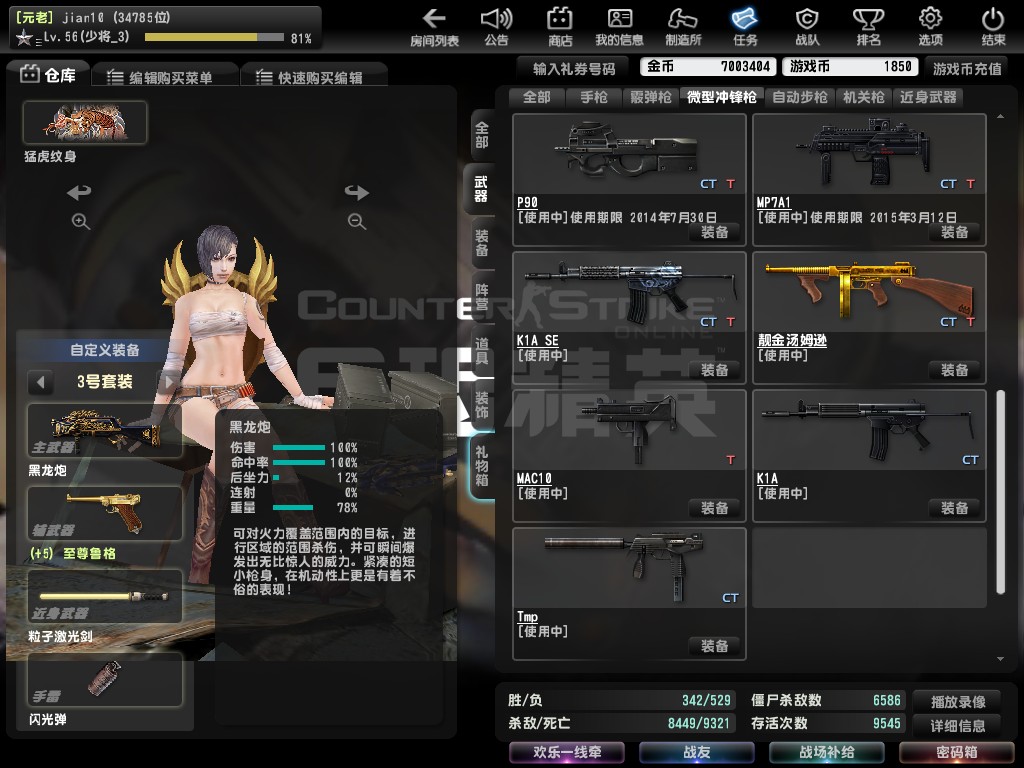Click the weapon list scrollbar thumb
Screen dimensions: 1024x768
pos(1000,492)
